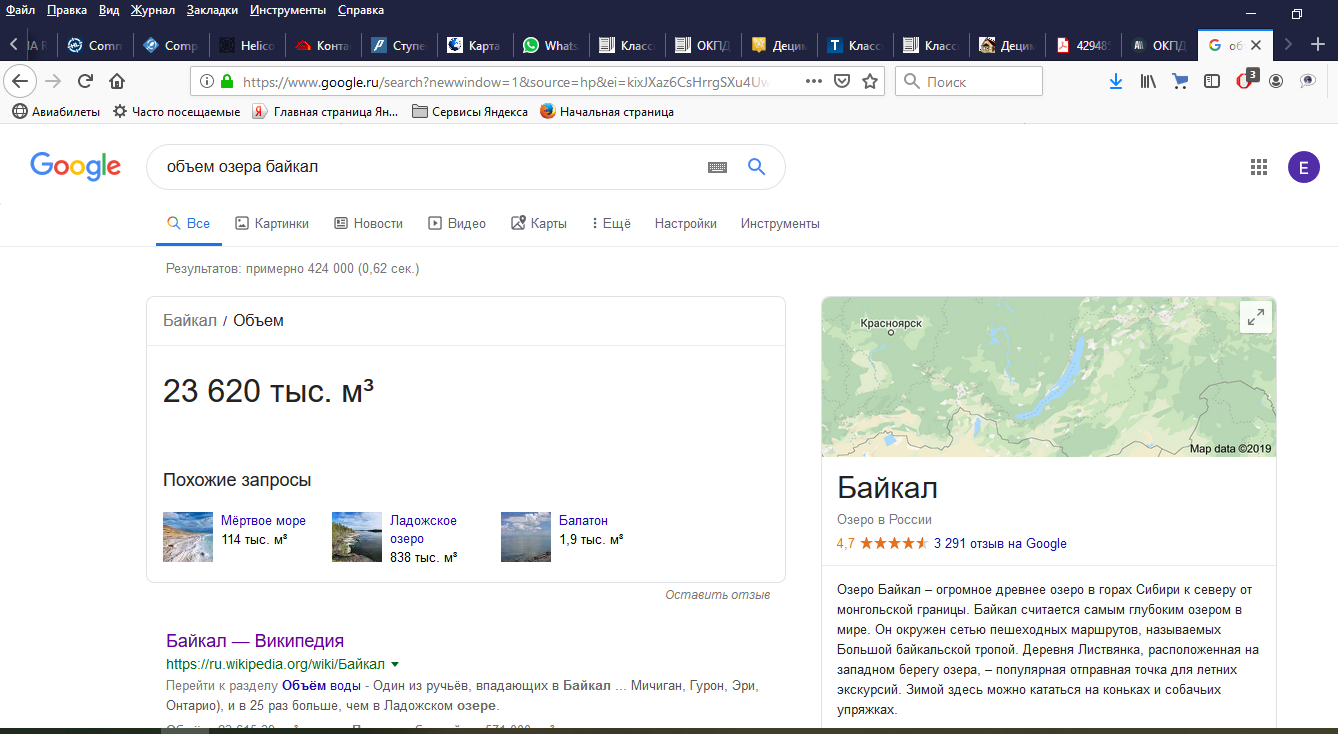Image resolution: width=1338 pixels, height=734 pixels.
Task: Open a new browser tab
Action: 1318,44
